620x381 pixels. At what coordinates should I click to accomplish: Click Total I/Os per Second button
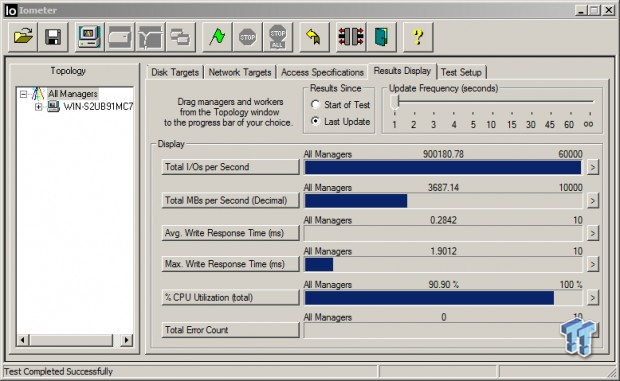click(230, 167)
